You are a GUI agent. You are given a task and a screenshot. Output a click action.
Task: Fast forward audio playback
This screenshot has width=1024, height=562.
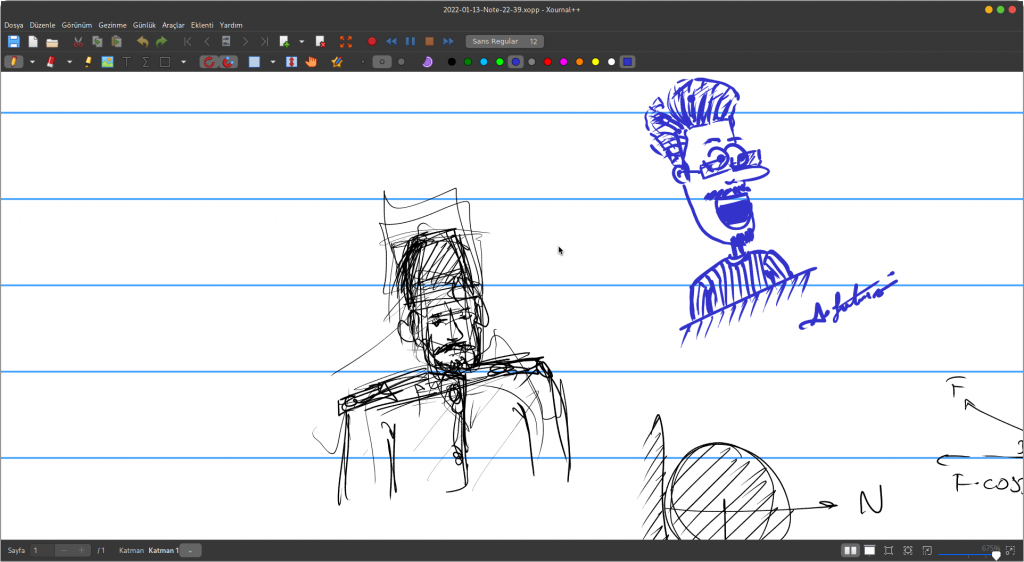(x=448, y=42)
